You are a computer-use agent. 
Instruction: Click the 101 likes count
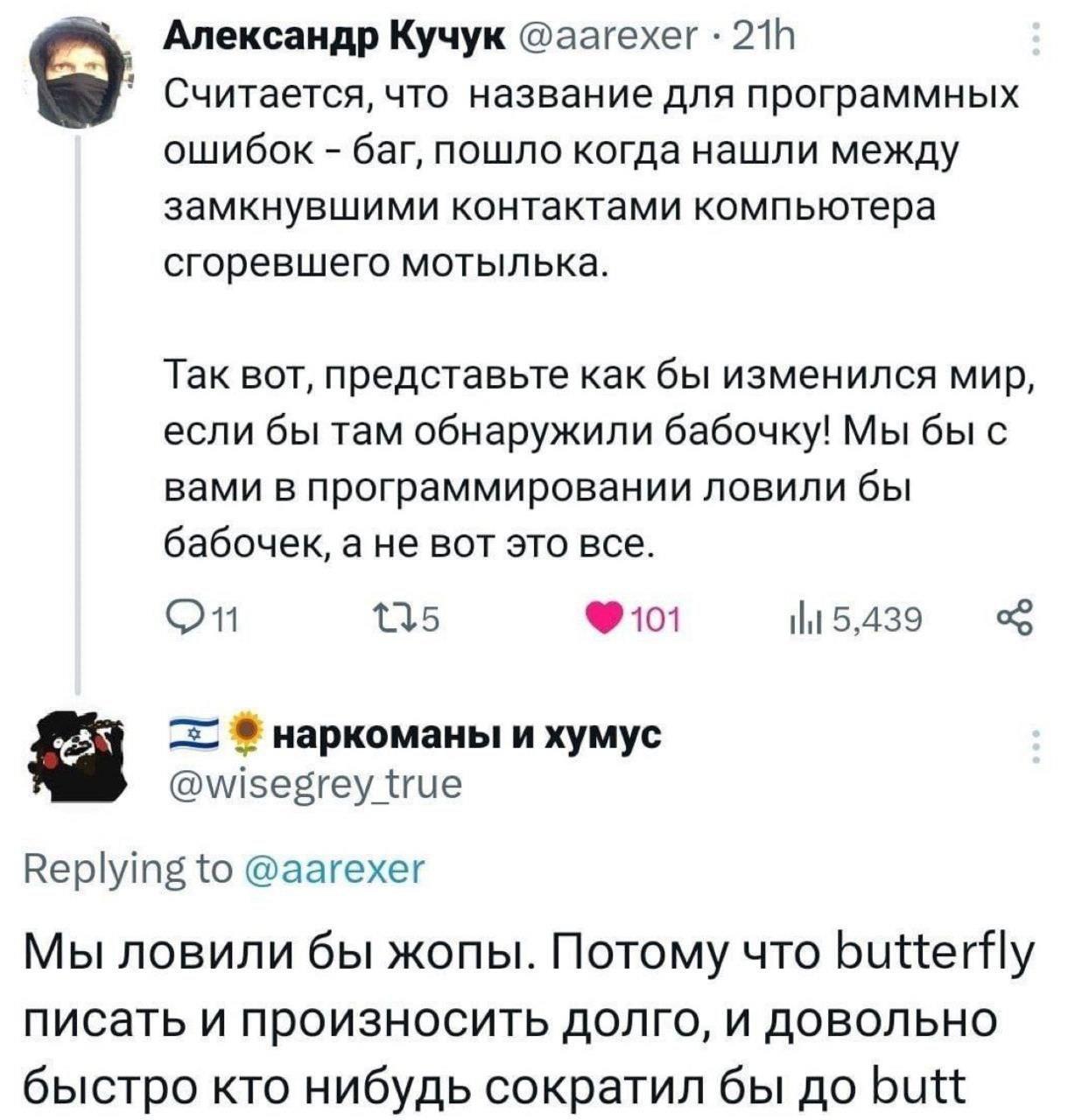coord(656,620)
